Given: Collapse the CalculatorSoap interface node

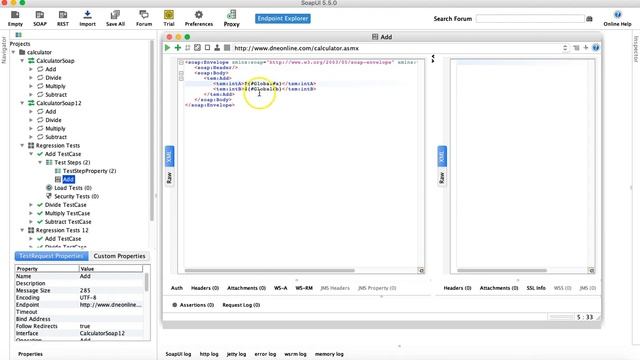Looking at the screenshot, I should (22, 61).
